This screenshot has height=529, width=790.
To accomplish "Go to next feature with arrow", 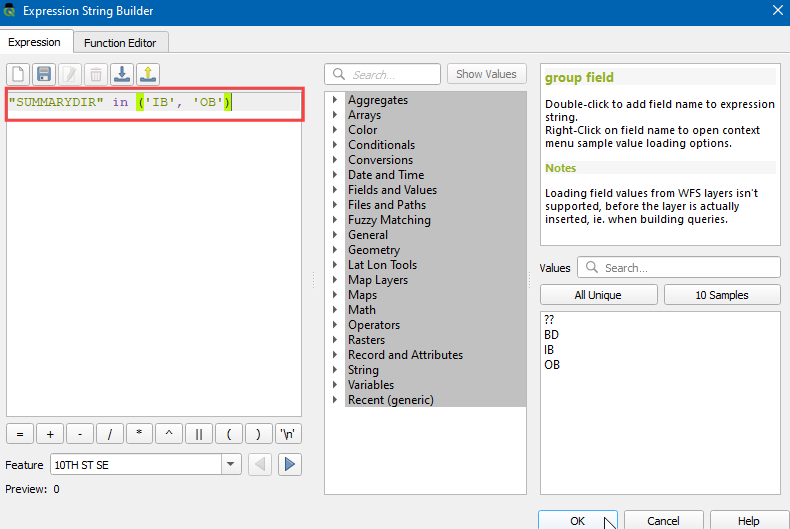I will coord(290,465).
